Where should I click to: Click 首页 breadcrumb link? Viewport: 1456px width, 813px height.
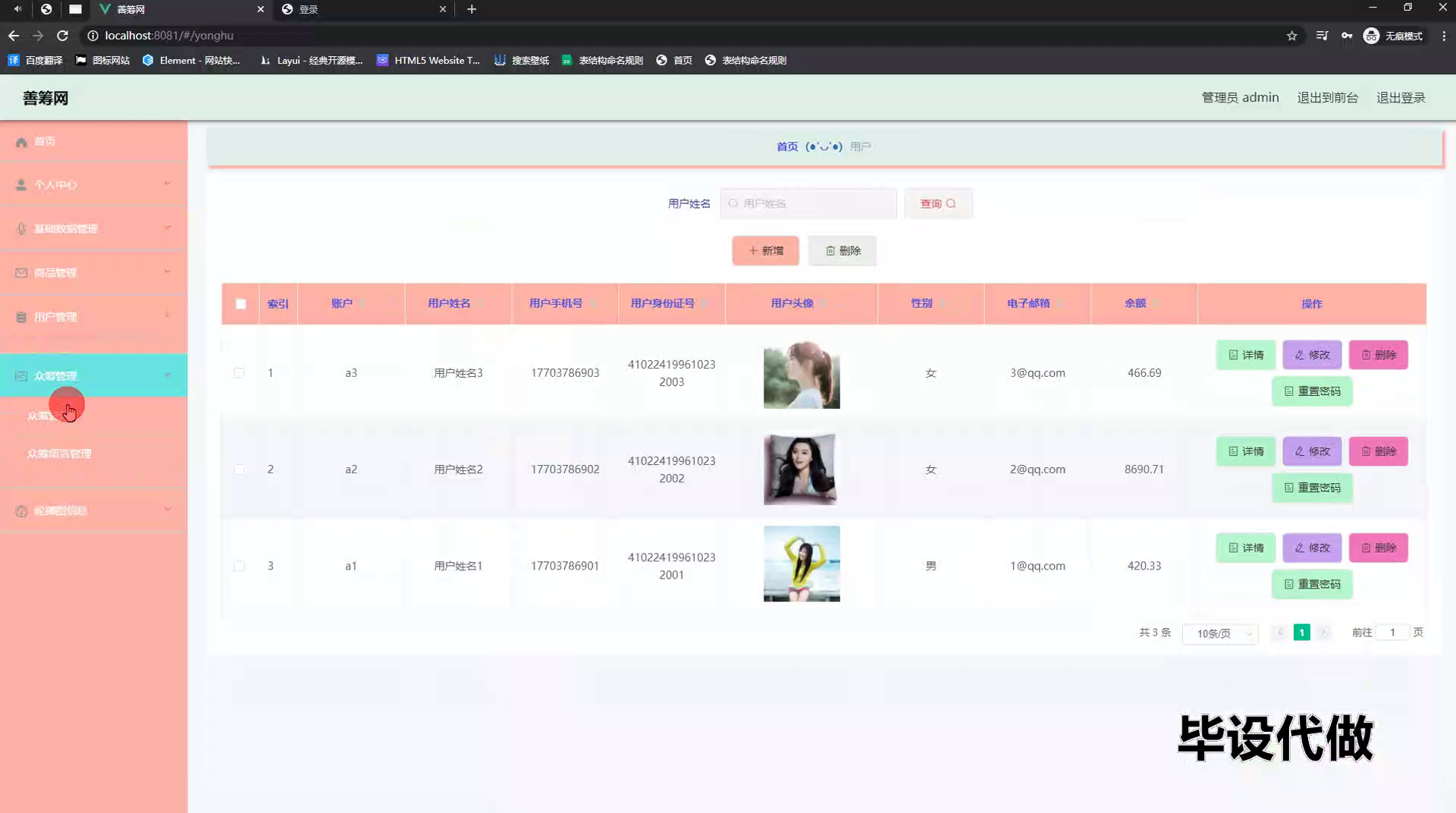point(787,146)
